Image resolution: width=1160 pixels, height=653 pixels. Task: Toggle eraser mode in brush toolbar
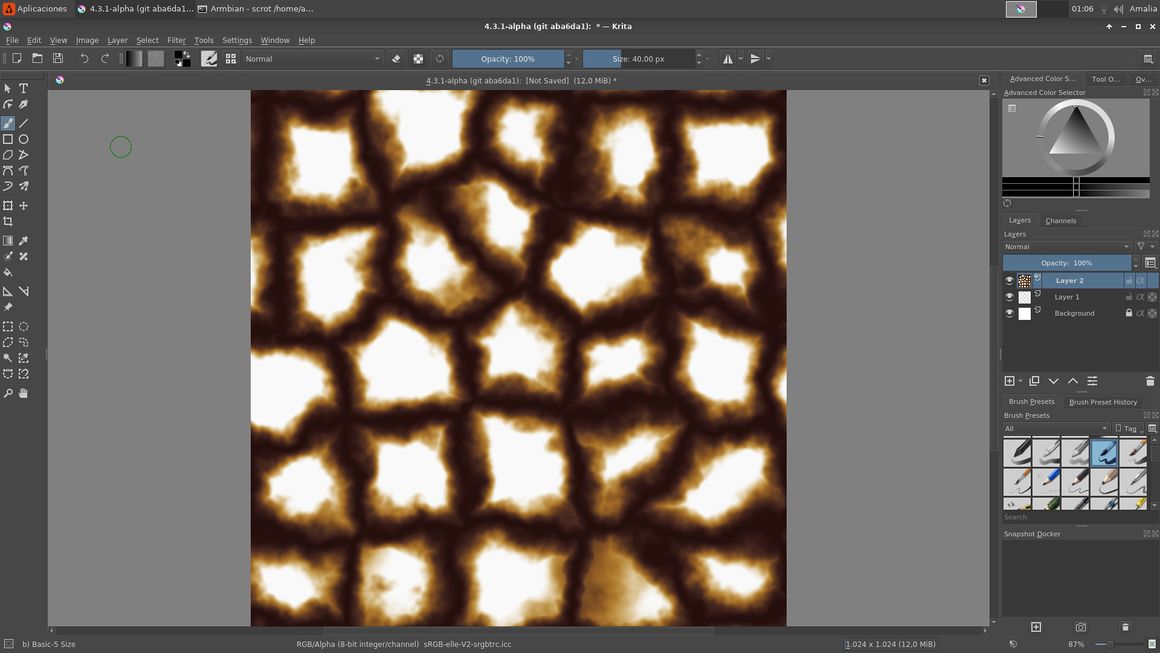click(x=396, y=59)
